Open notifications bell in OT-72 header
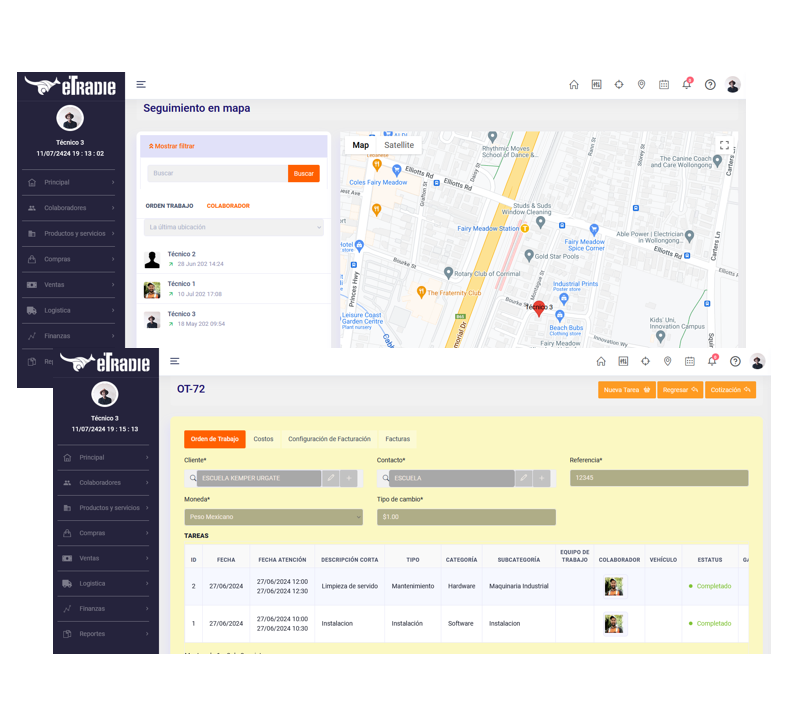The height and width of the screenshot is (713, 791). [712, 360]
